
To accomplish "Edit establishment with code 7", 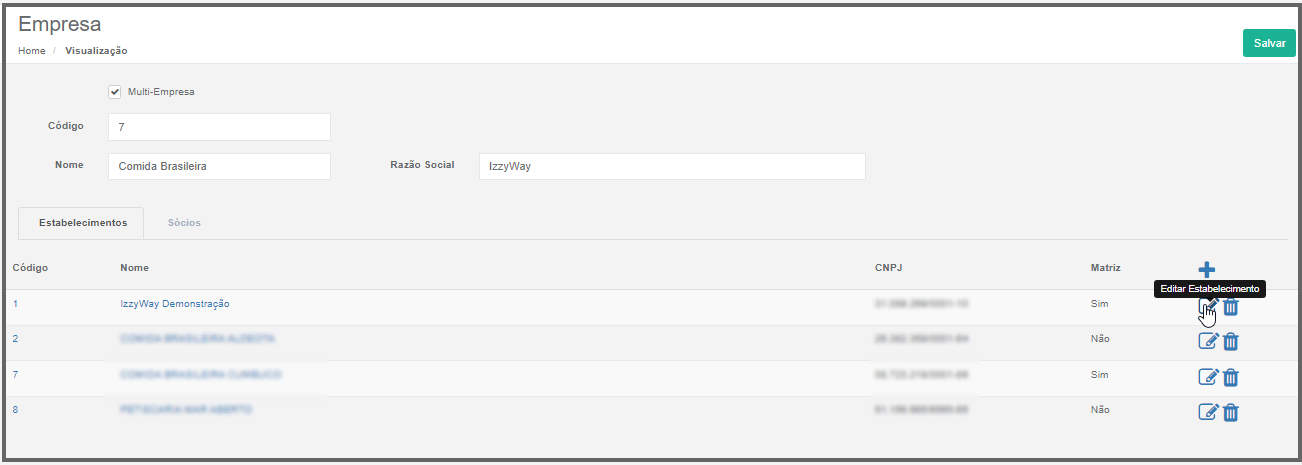I will pos(1208,376).
